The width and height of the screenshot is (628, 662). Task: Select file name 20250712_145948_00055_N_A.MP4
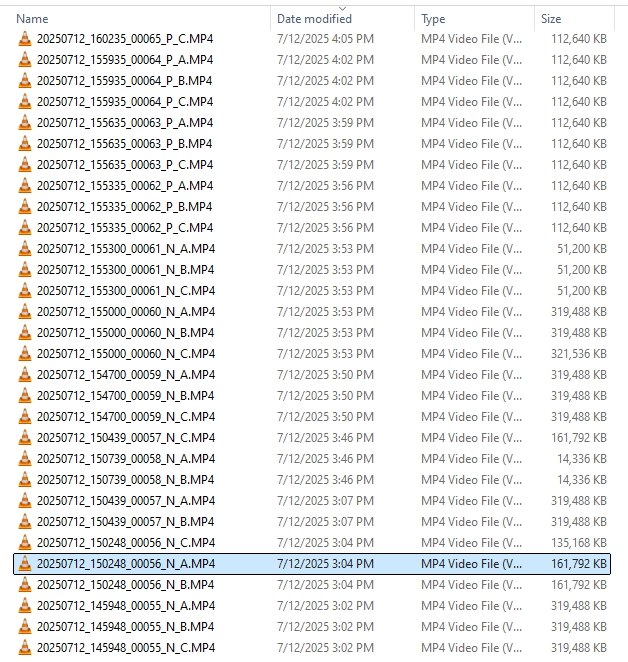pos(126,606)
